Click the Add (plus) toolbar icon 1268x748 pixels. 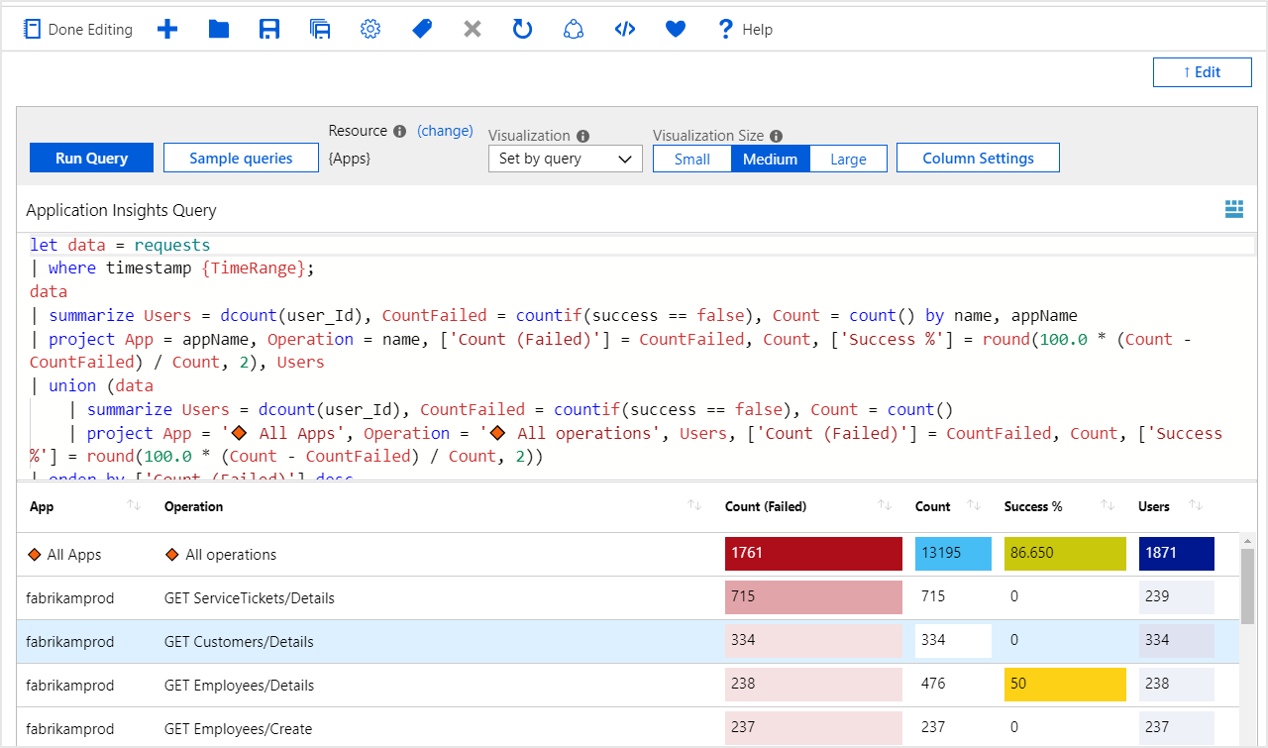pos(167,29)
